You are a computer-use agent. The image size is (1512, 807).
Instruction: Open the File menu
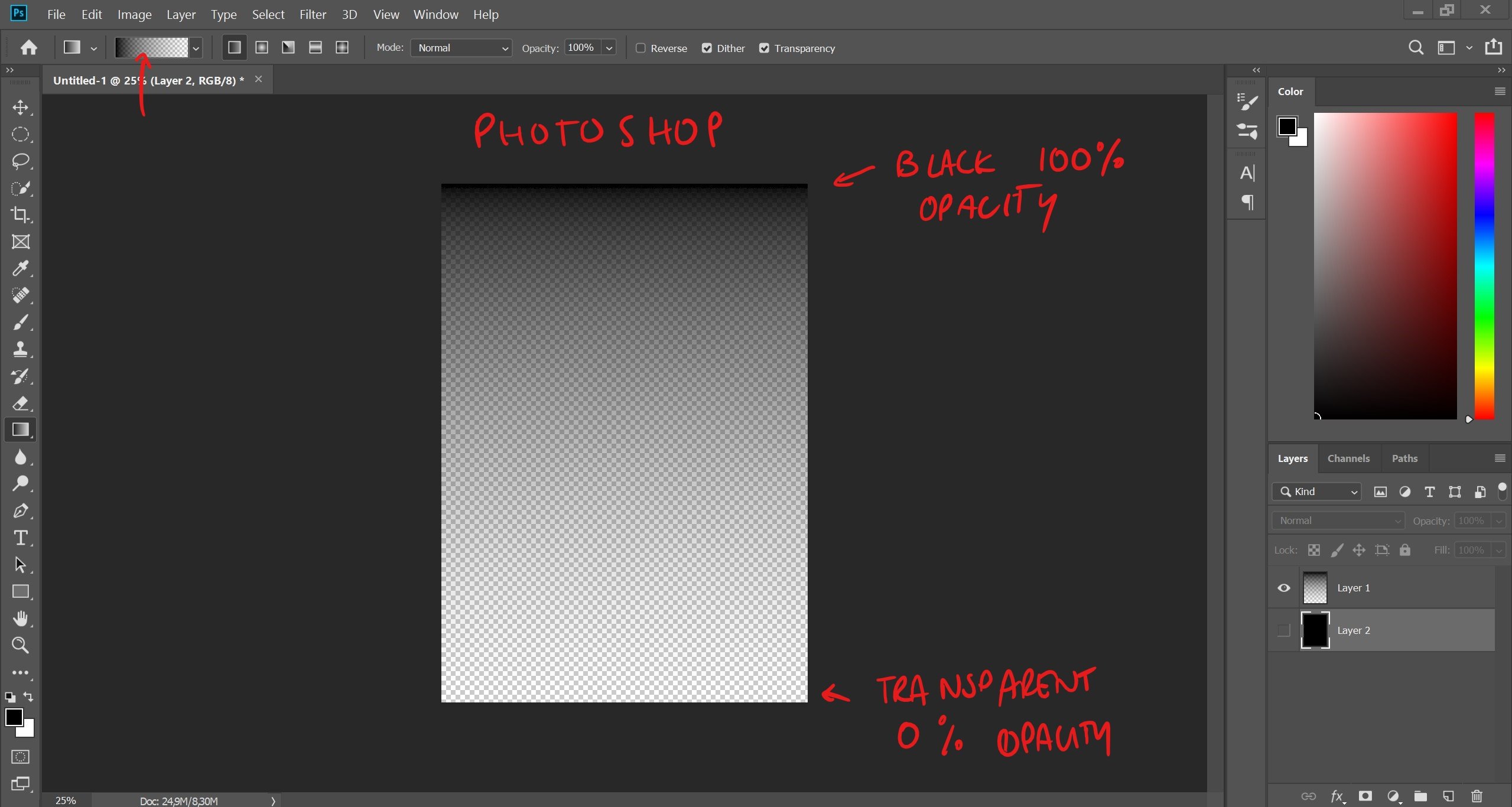(x=56, y=14)
